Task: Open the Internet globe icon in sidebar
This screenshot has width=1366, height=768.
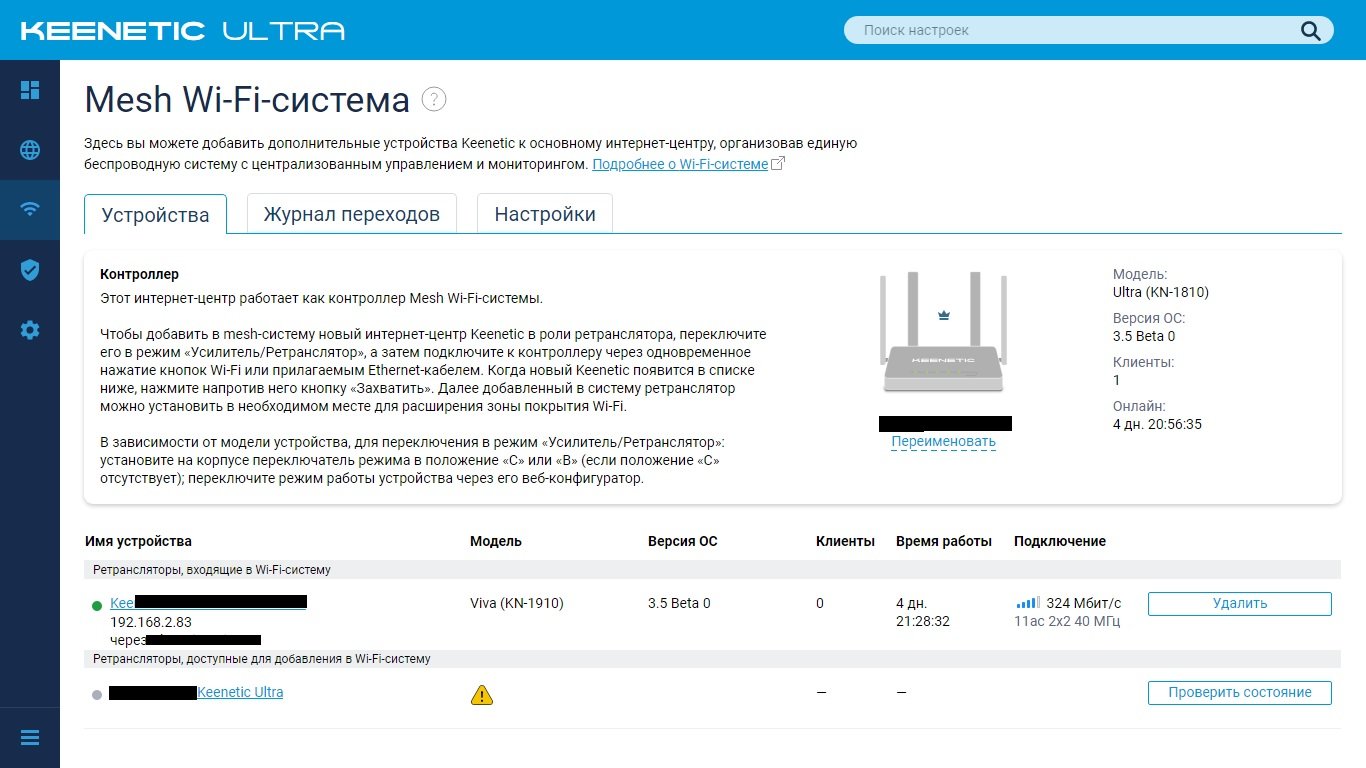Action: tap(30, 150)
